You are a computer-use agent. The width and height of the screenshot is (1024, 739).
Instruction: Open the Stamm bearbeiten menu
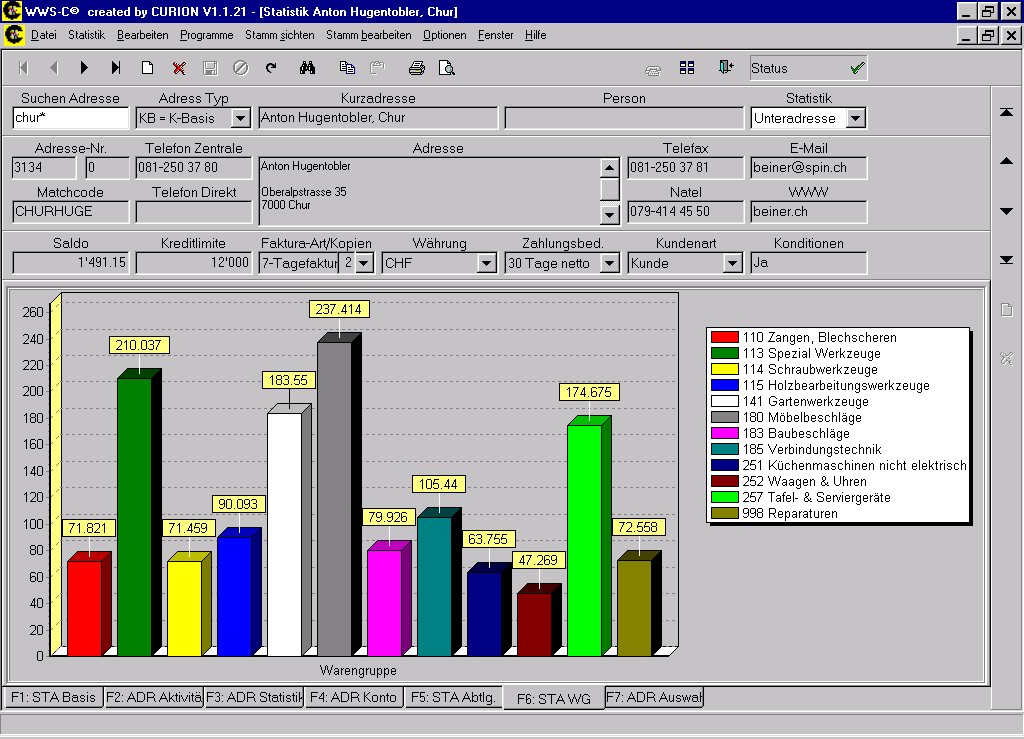pyautogui.click(x=368, y=35)
